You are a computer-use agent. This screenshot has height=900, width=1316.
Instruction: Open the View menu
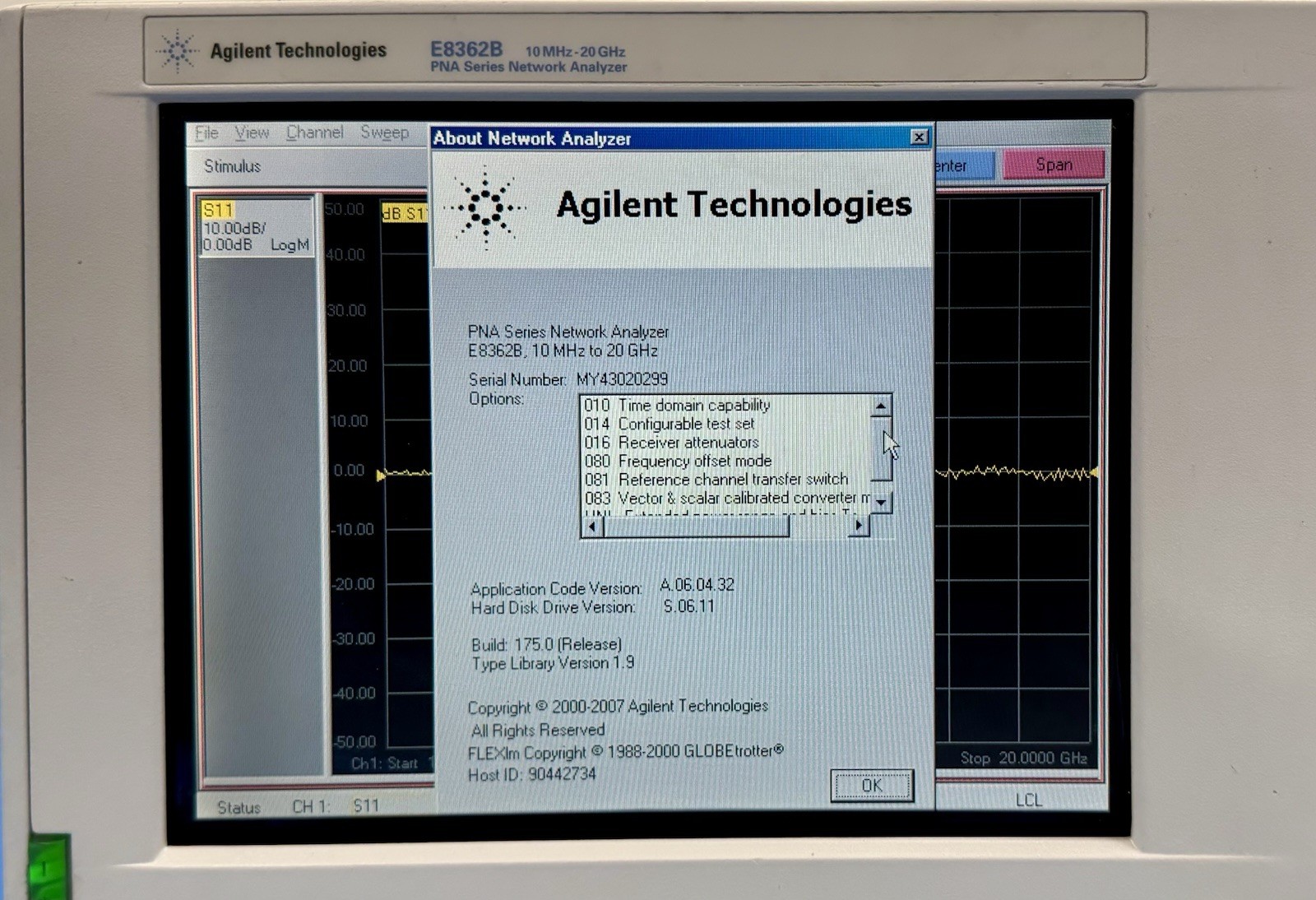[252, 132]
